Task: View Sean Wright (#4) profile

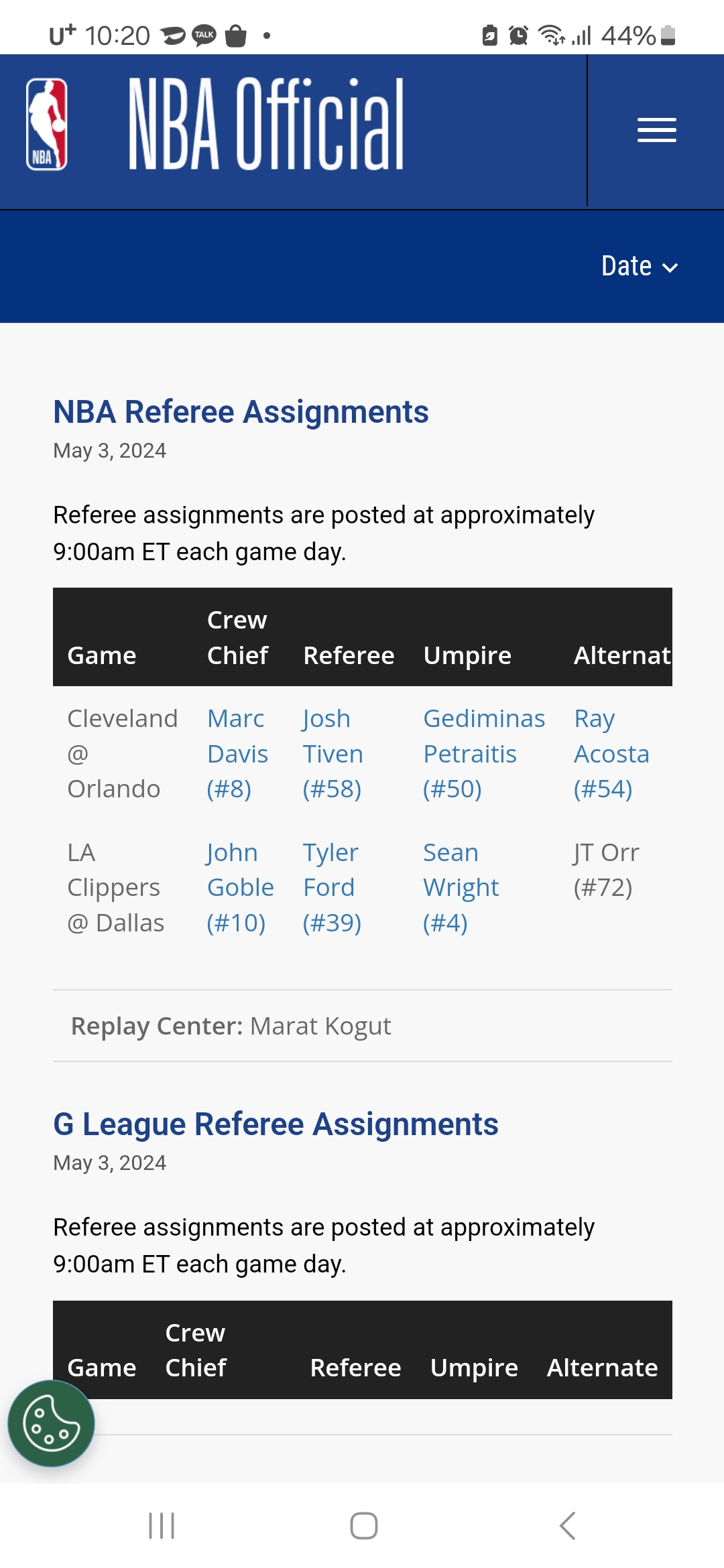Action: tap(461, 888)
